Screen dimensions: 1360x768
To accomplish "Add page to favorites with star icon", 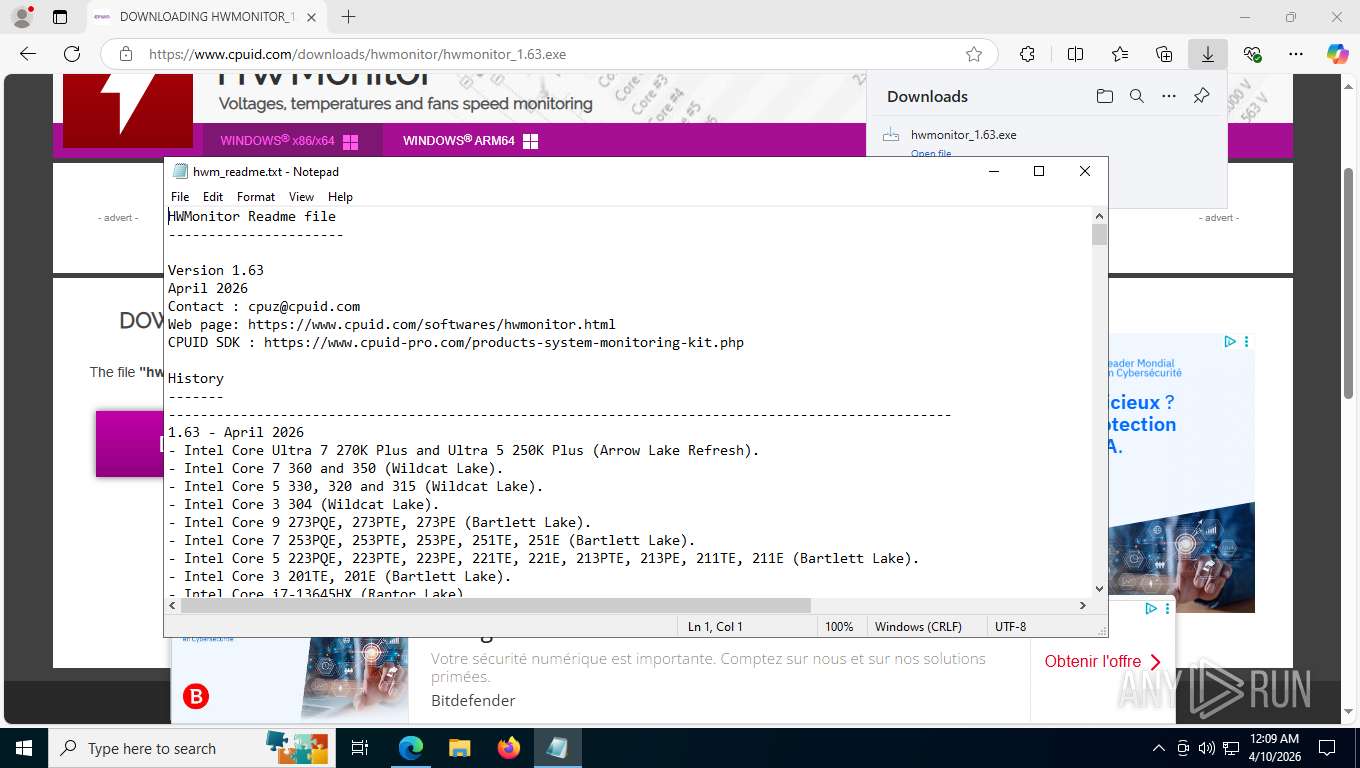I will [x=974, y=54].
